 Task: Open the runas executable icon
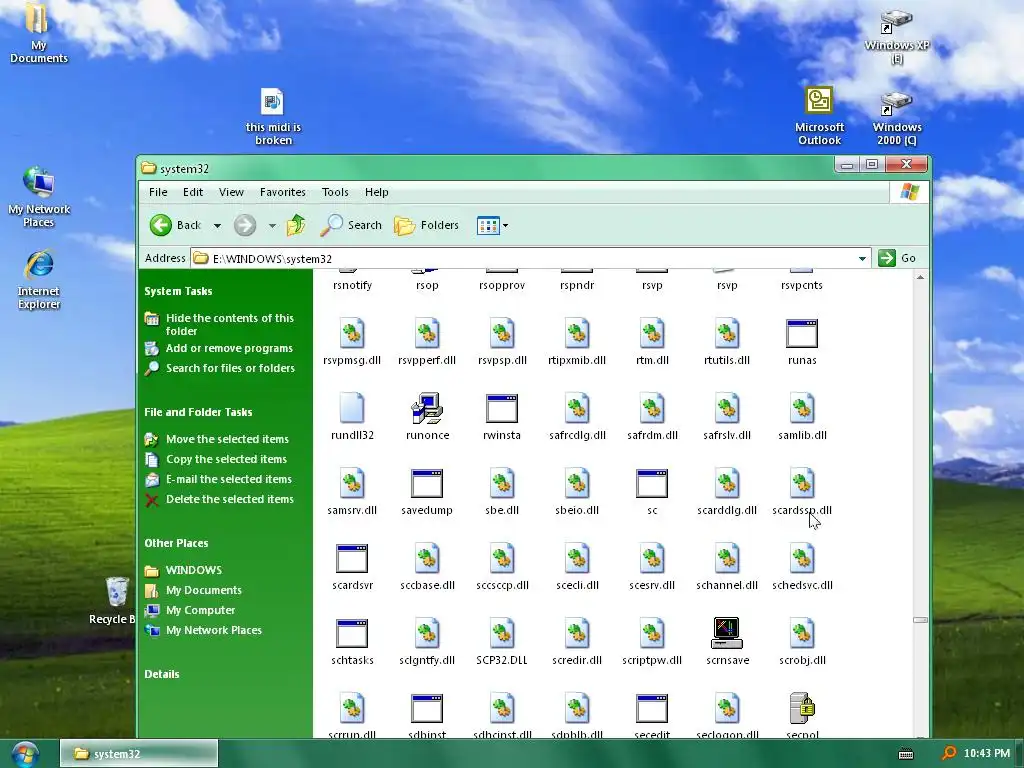(x=802, y=334)
